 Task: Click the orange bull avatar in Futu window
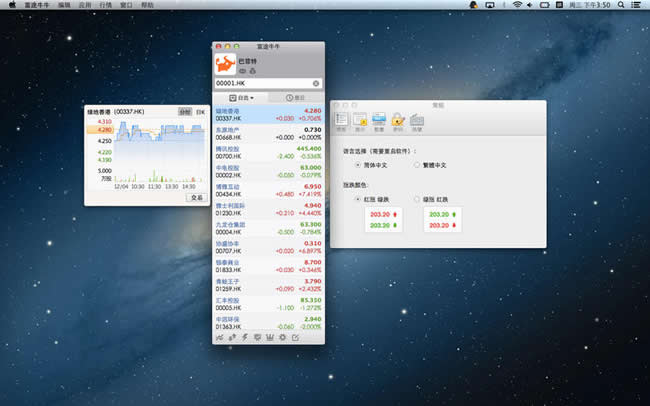pyautogui.click(x=226, y=64)
